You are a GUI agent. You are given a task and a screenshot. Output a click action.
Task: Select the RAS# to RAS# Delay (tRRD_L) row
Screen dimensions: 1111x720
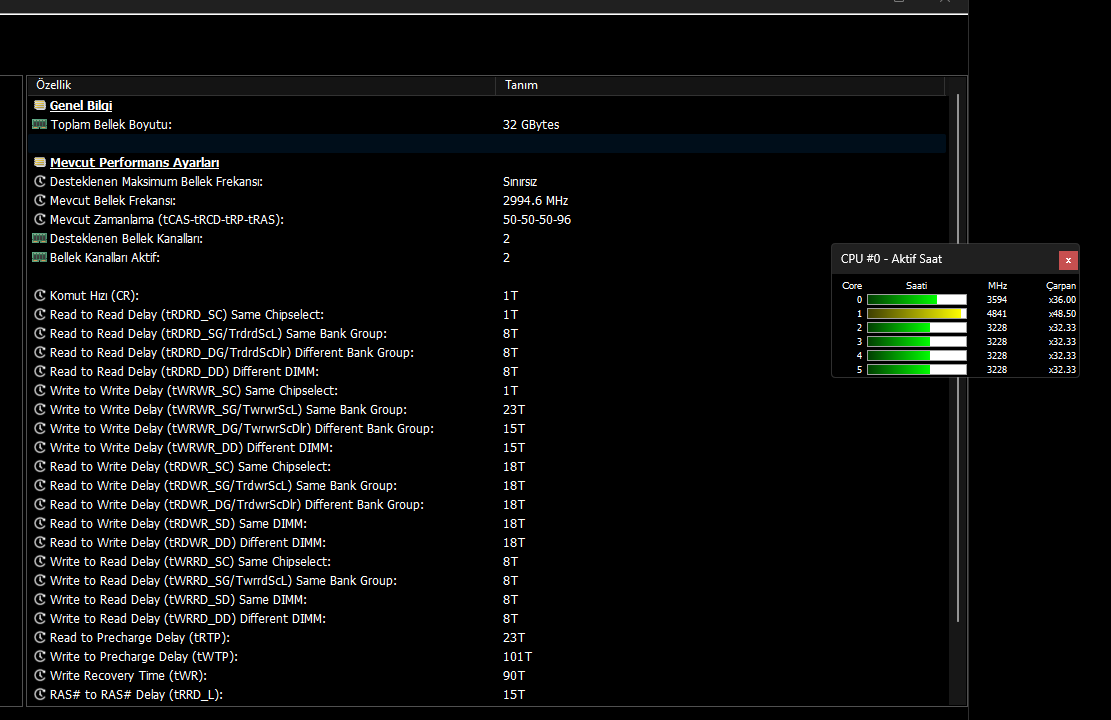click(x=486, y=694)
